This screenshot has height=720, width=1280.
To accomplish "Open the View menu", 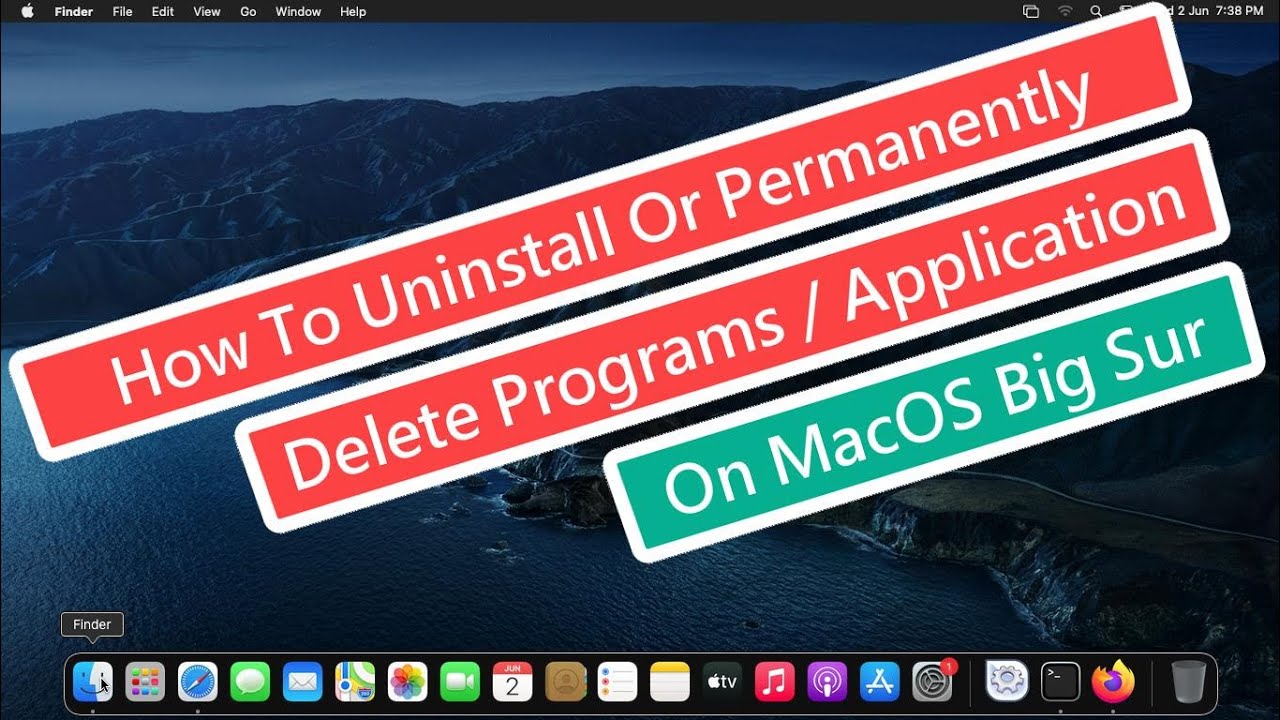I will pos(207,11).
